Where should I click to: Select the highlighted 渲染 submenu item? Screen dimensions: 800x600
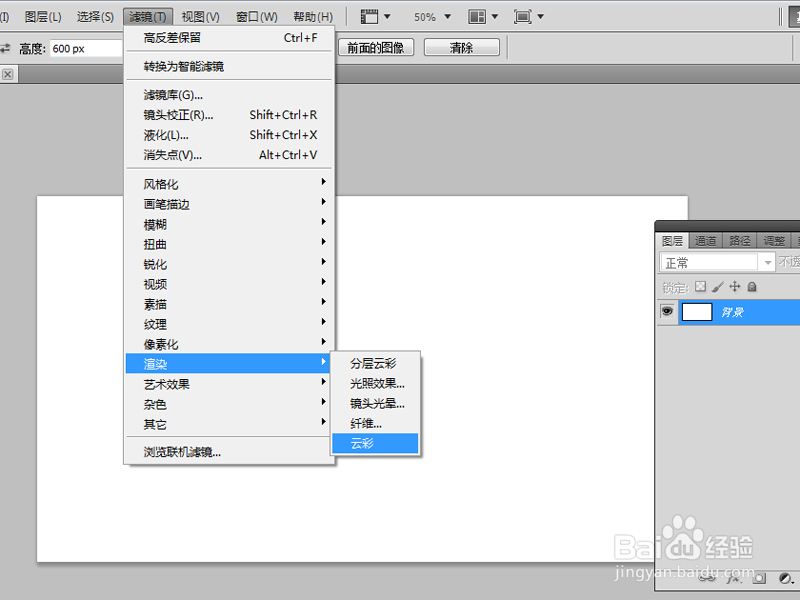tap(230, 364)
